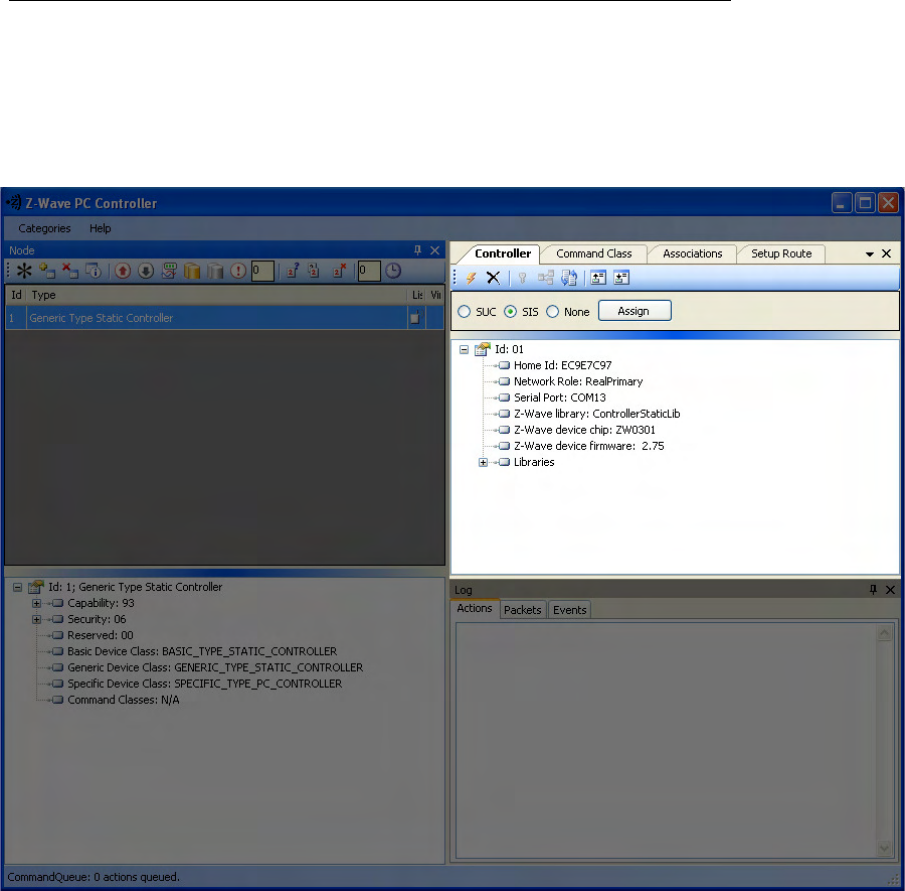905x891 pixels.
Task: Click the up-arrow list icon in Controller toolbar
Action: 598,278
